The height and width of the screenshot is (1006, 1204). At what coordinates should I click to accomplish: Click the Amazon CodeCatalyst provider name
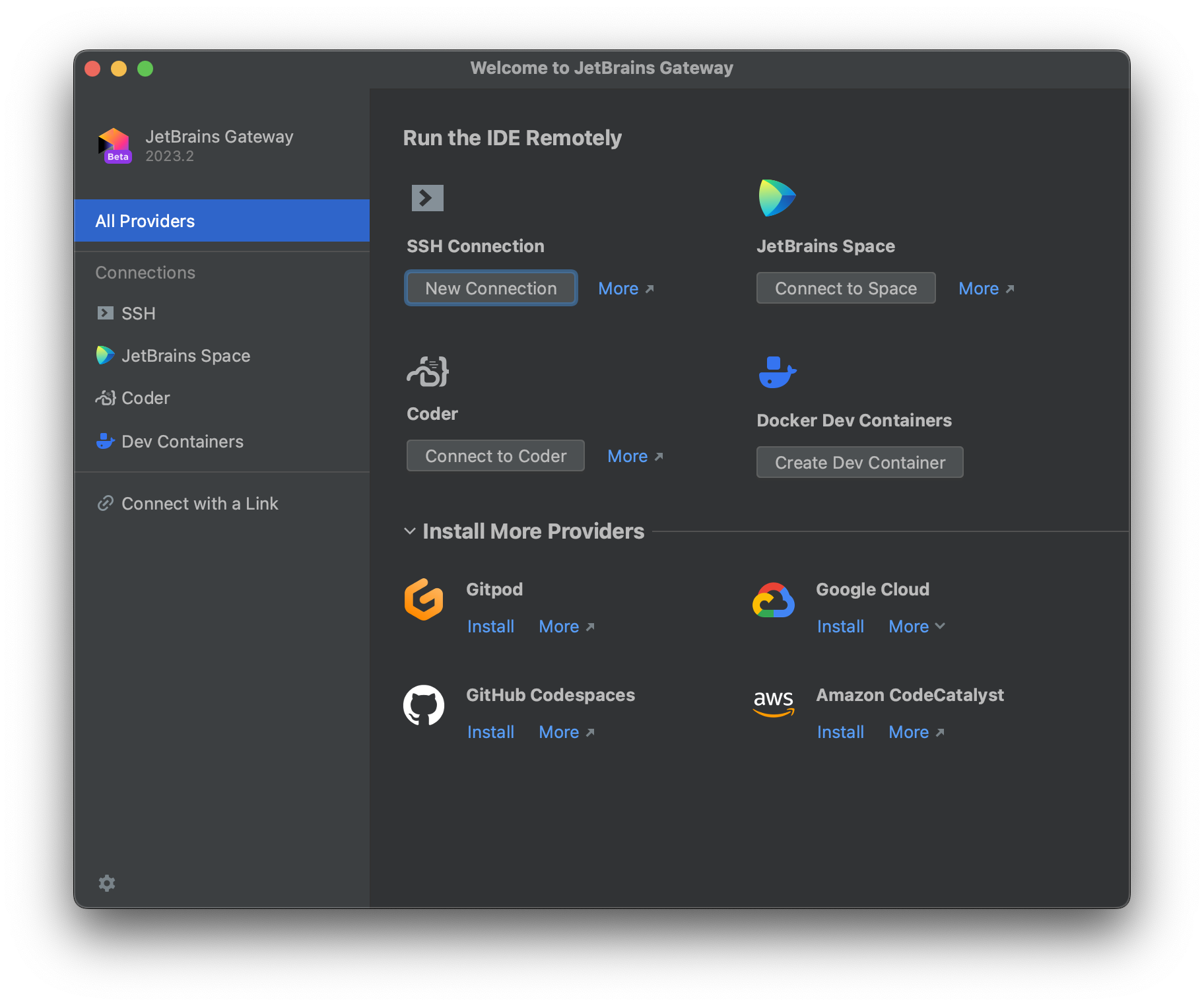[x=910, y=695]
